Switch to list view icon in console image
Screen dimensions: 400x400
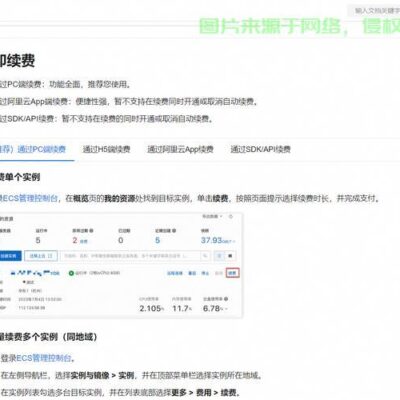click(219, 256)
